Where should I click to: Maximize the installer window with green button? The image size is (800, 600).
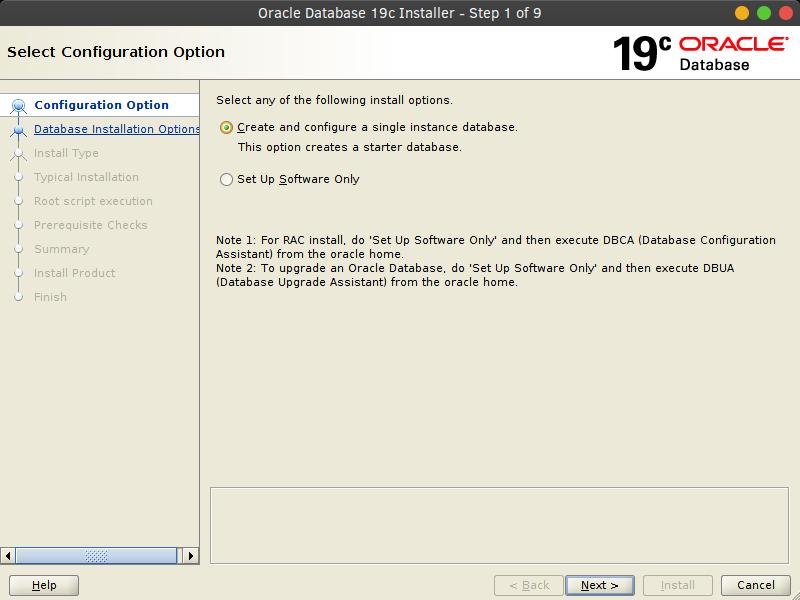click(764, 13)
